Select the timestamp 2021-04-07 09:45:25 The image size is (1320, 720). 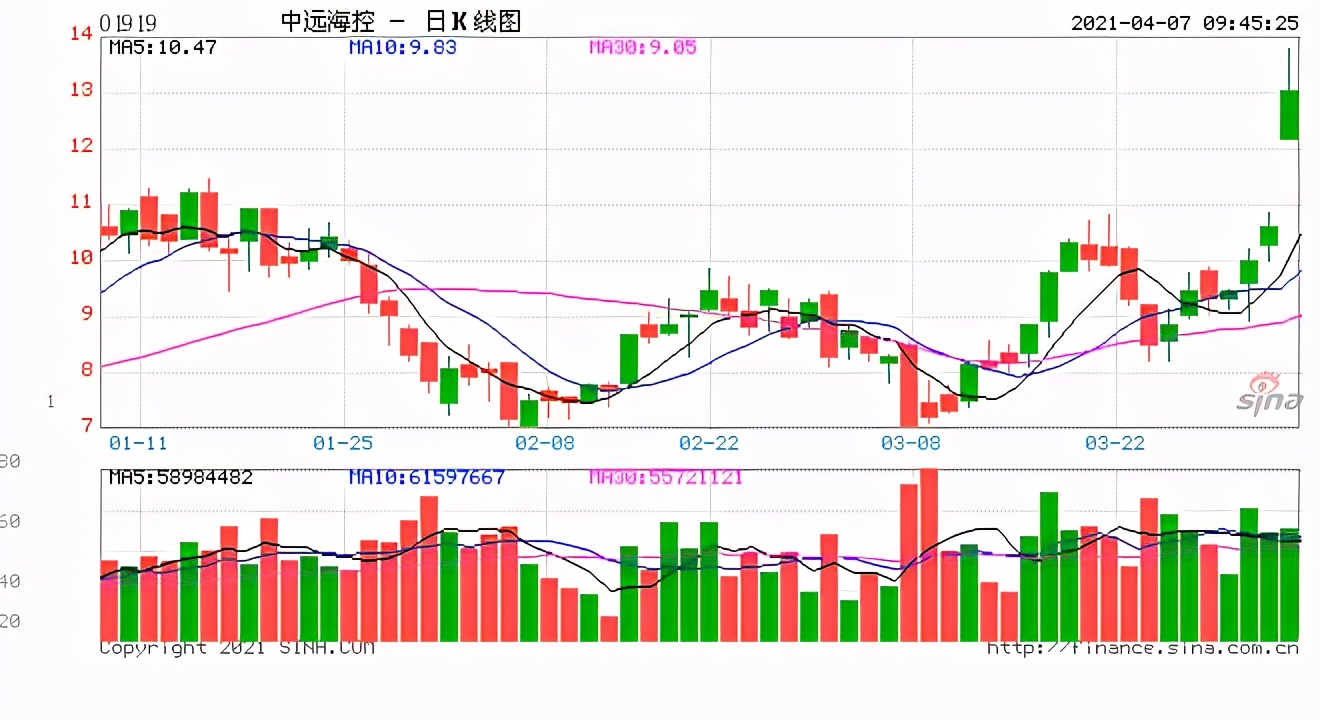click(1184, 22)
